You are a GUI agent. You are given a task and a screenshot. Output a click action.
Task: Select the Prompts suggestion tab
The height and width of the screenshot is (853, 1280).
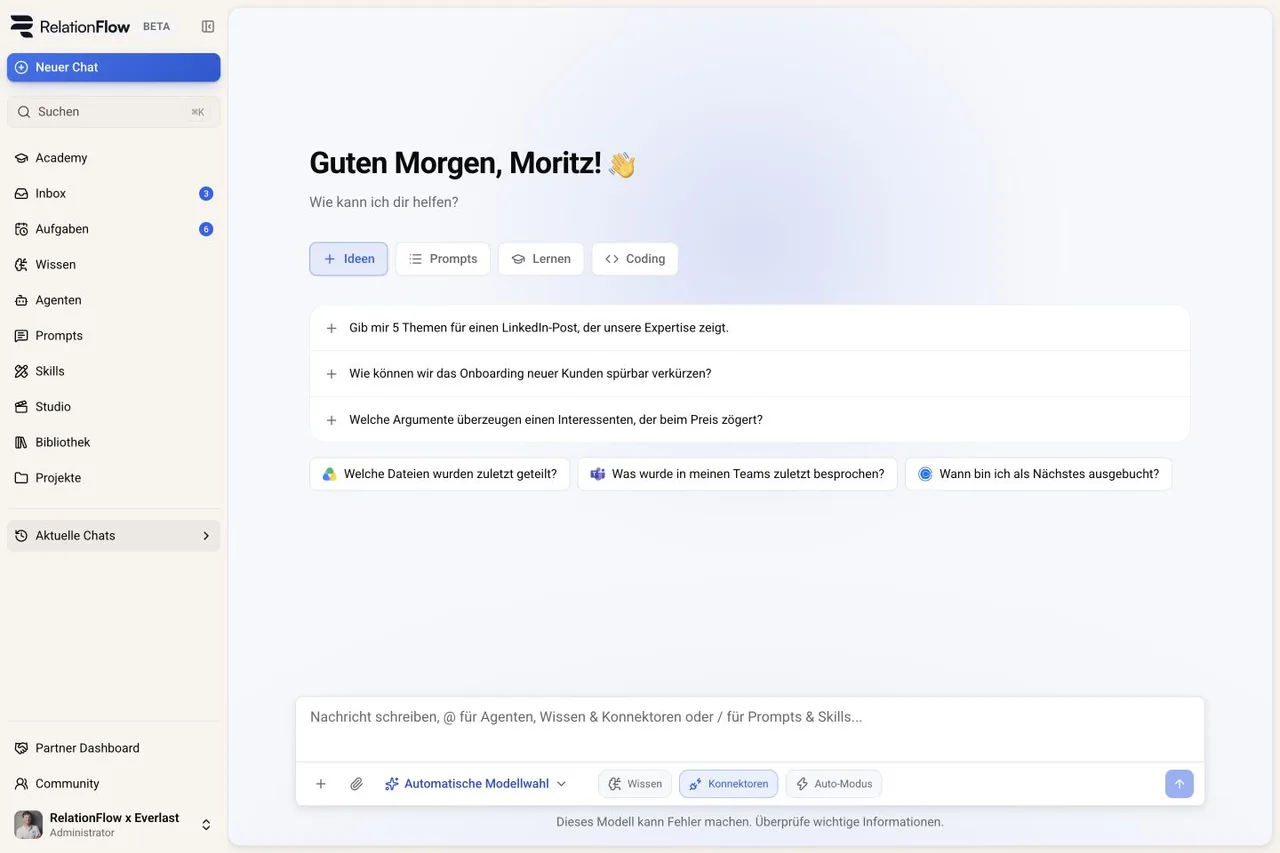[443, 259]
